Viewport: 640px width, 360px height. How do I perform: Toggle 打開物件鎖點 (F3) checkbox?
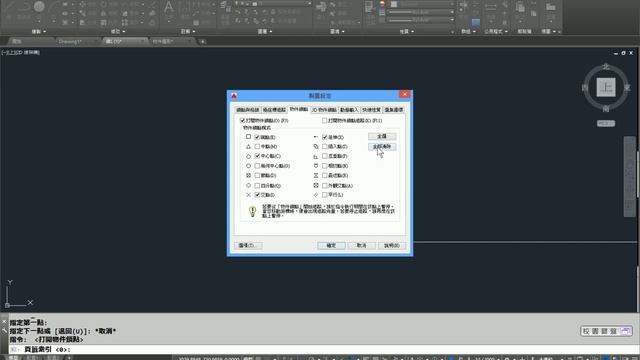pos(242,120)
